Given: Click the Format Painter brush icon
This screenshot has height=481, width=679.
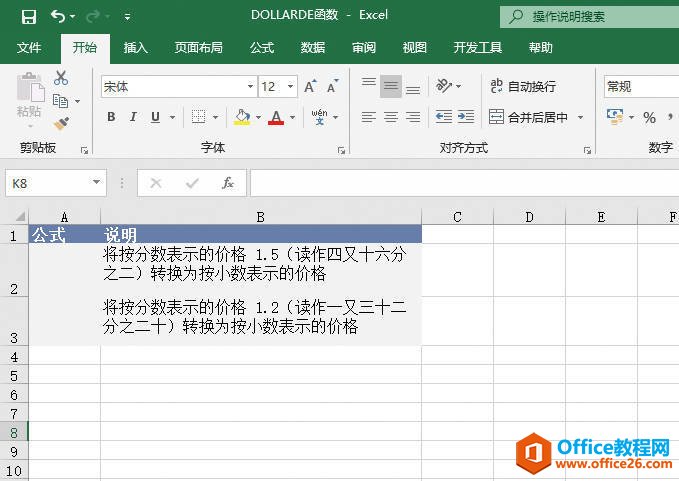Looking at the screenshot, I should 61,123.
